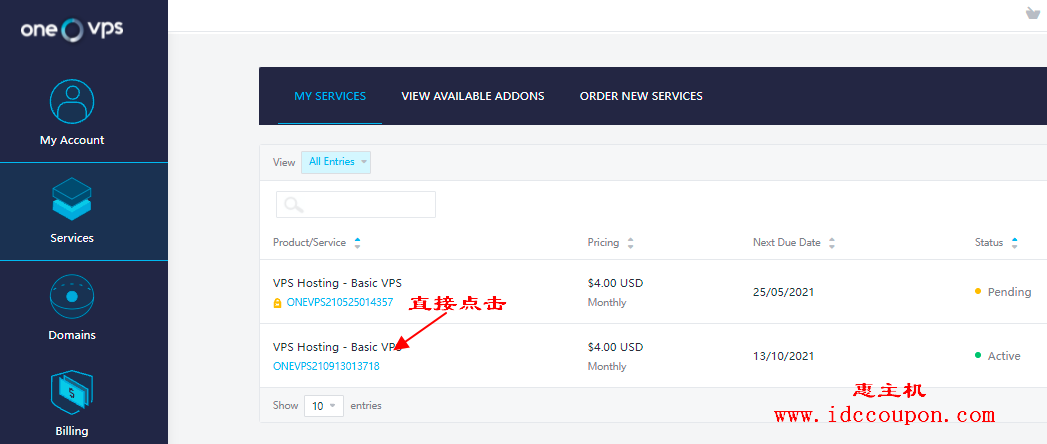This screenshot has height=444, width=1047.
Task: Sort by Next Due Date column
Action: tap(832, 243)
